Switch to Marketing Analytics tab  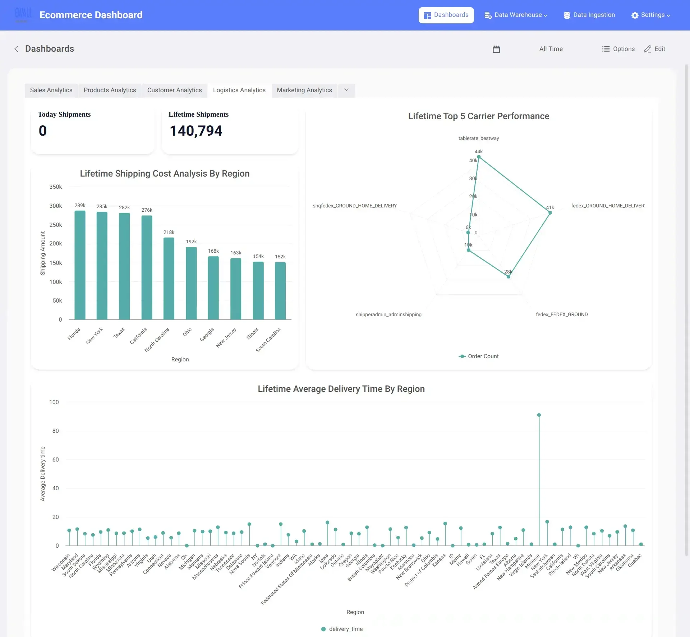(305, 90)
